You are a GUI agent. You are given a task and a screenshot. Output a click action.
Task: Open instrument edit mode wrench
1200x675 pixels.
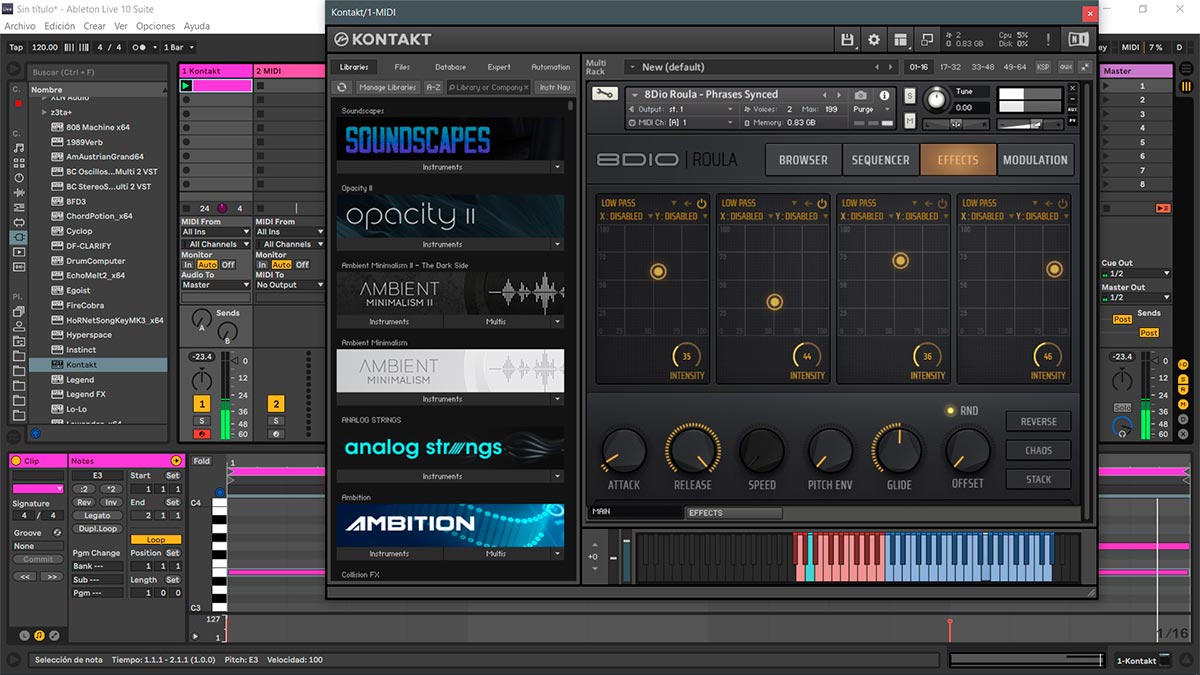[x=604, y=94]
